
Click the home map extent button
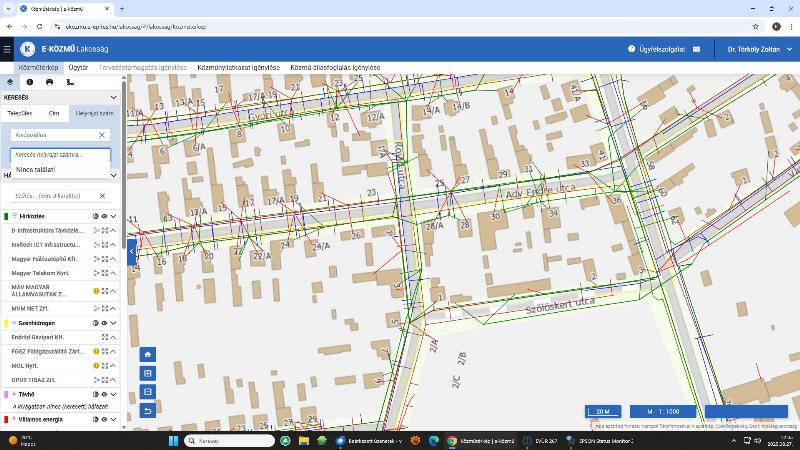(x=148, y=354)
